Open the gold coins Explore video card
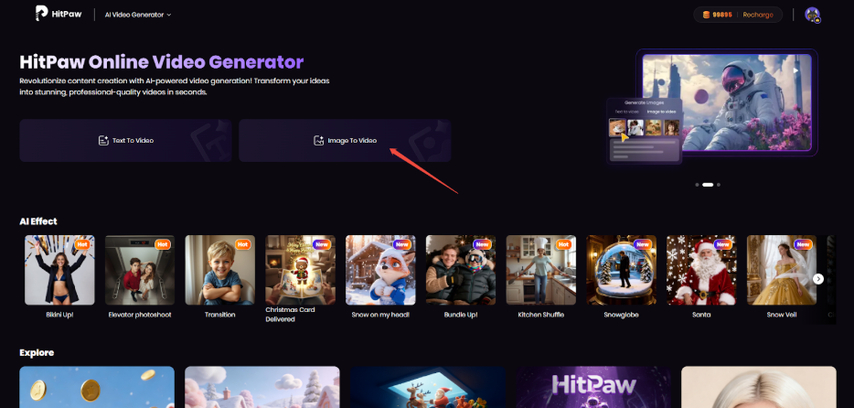This screenshot has height=408, width=854. point(97,387)
